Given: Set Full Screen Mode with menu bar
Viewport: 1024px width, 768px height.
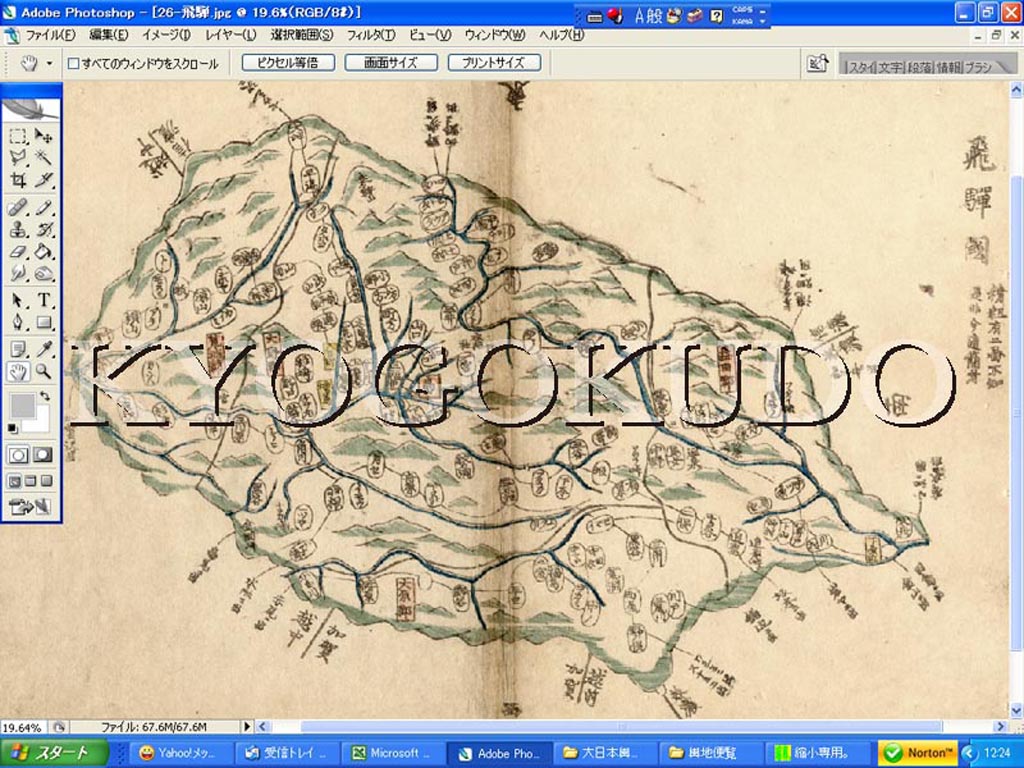Looking at the screenshot, I should [31, 482].
